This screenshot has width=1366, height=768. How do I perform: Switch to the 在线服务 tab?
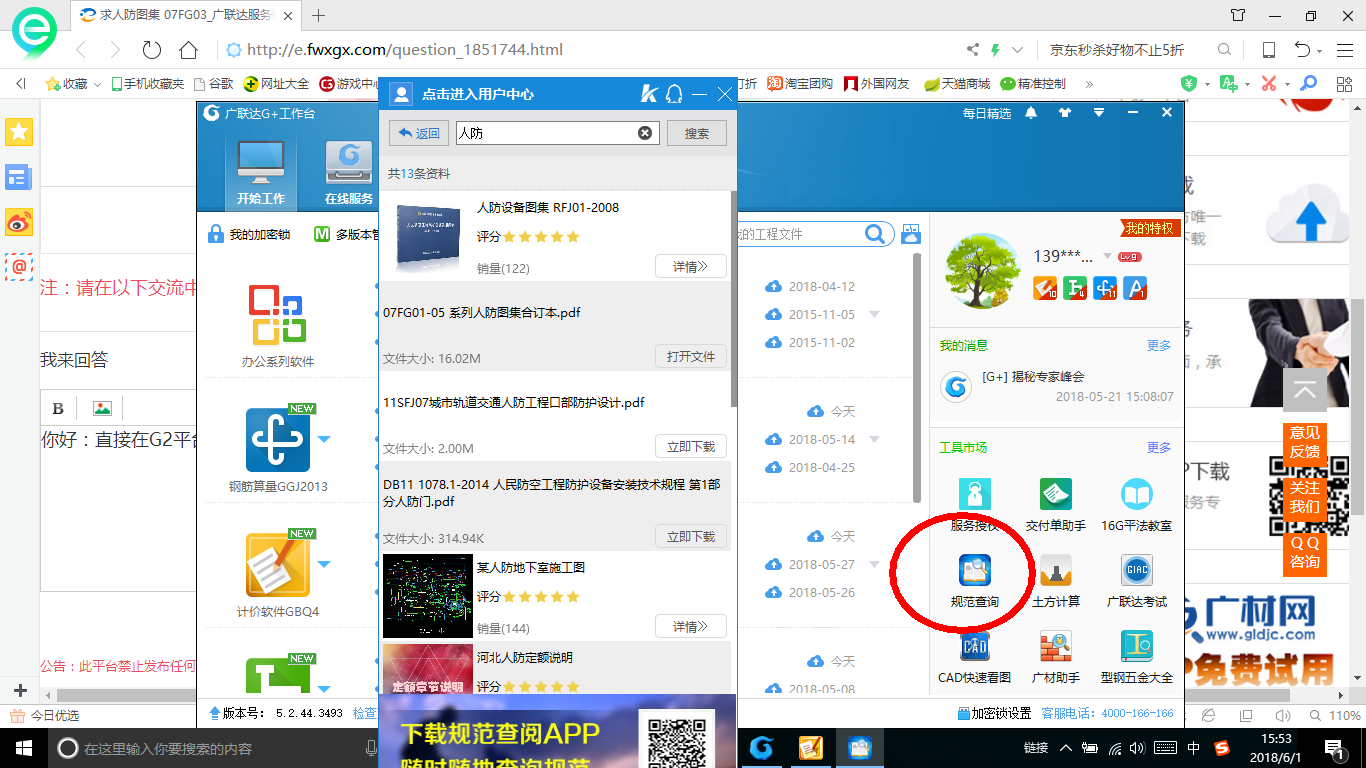click(349, 171)
